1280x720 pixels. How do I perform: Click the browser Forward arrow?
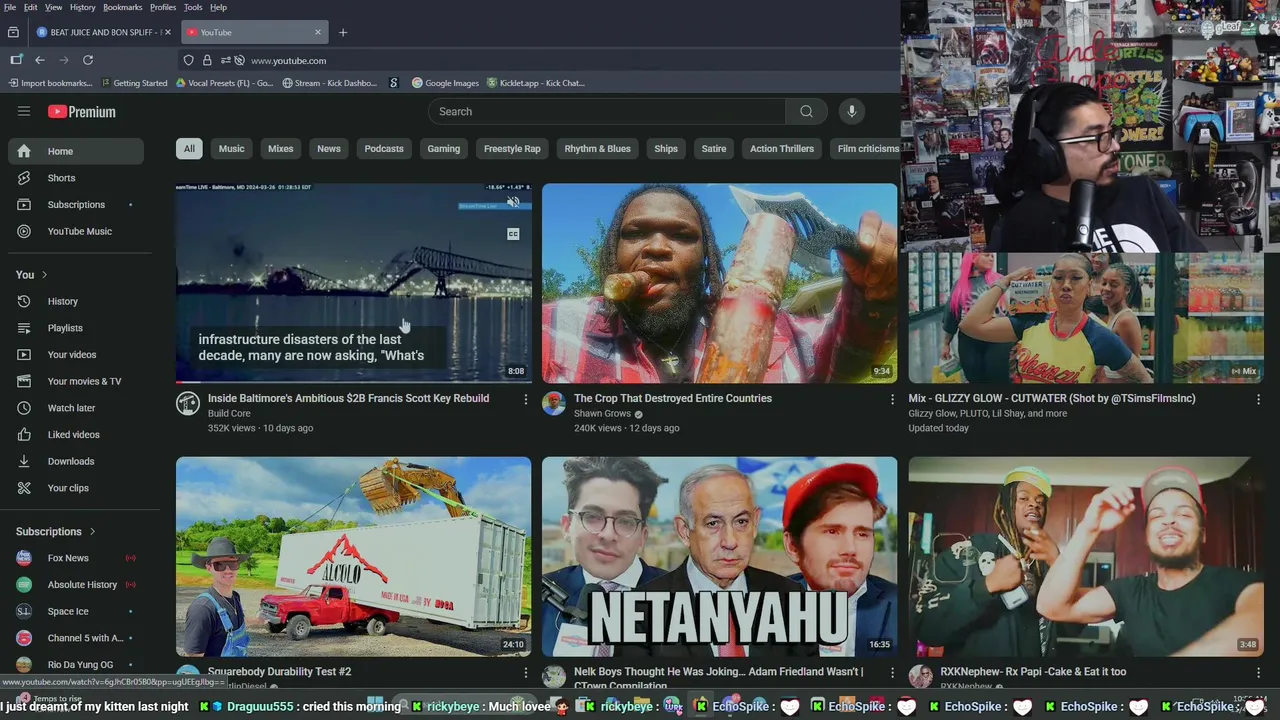tap(64, 60)
